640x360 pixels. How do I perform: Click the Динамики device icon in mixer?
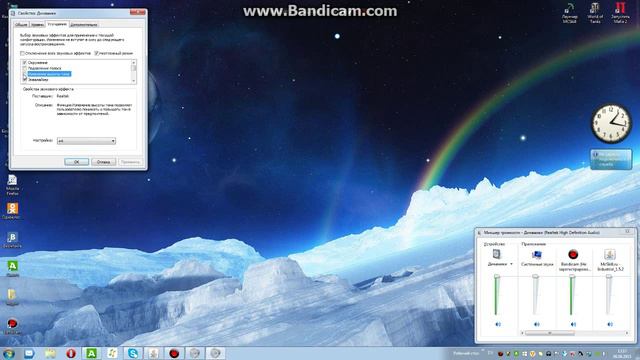[497, 254]
